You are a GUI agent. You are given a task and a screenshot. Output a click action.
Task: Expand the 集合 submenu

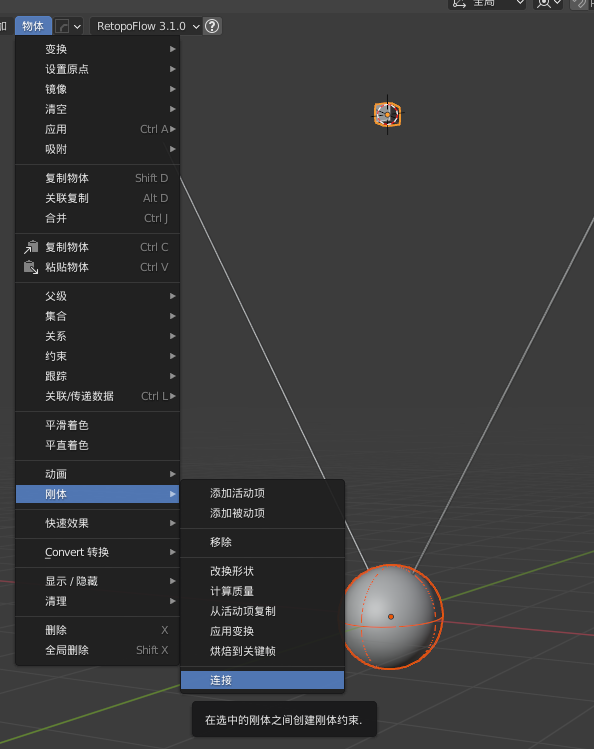point(97,316)
